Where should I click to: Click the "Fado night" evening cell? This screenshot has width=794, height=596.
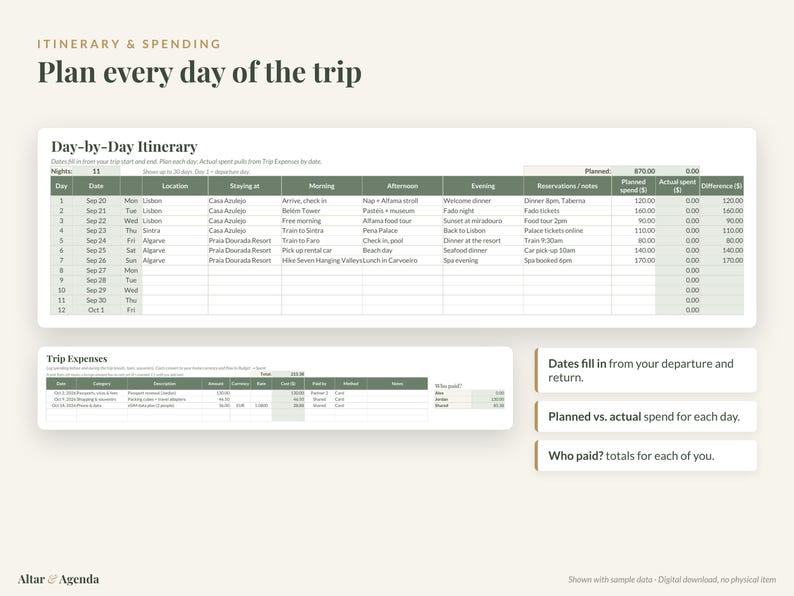[x=483, y=211]
